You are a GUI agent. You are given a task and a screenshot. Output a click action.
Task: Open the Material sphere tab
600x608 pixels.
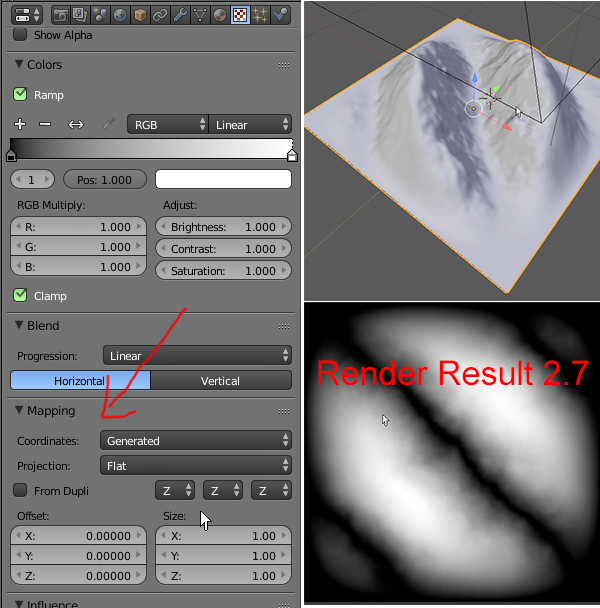pyautogui.click(x=220, y=15)
